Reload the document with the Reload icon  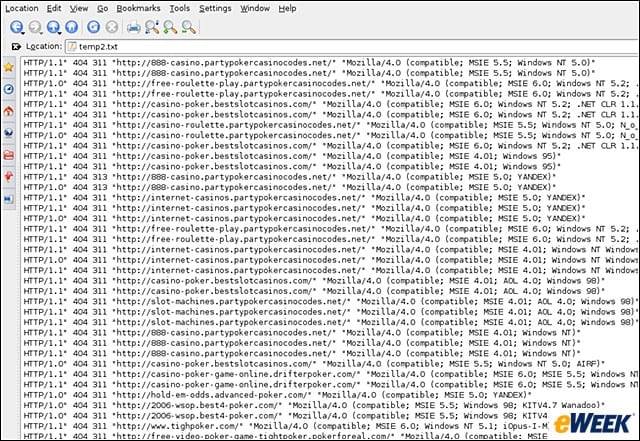93,27
